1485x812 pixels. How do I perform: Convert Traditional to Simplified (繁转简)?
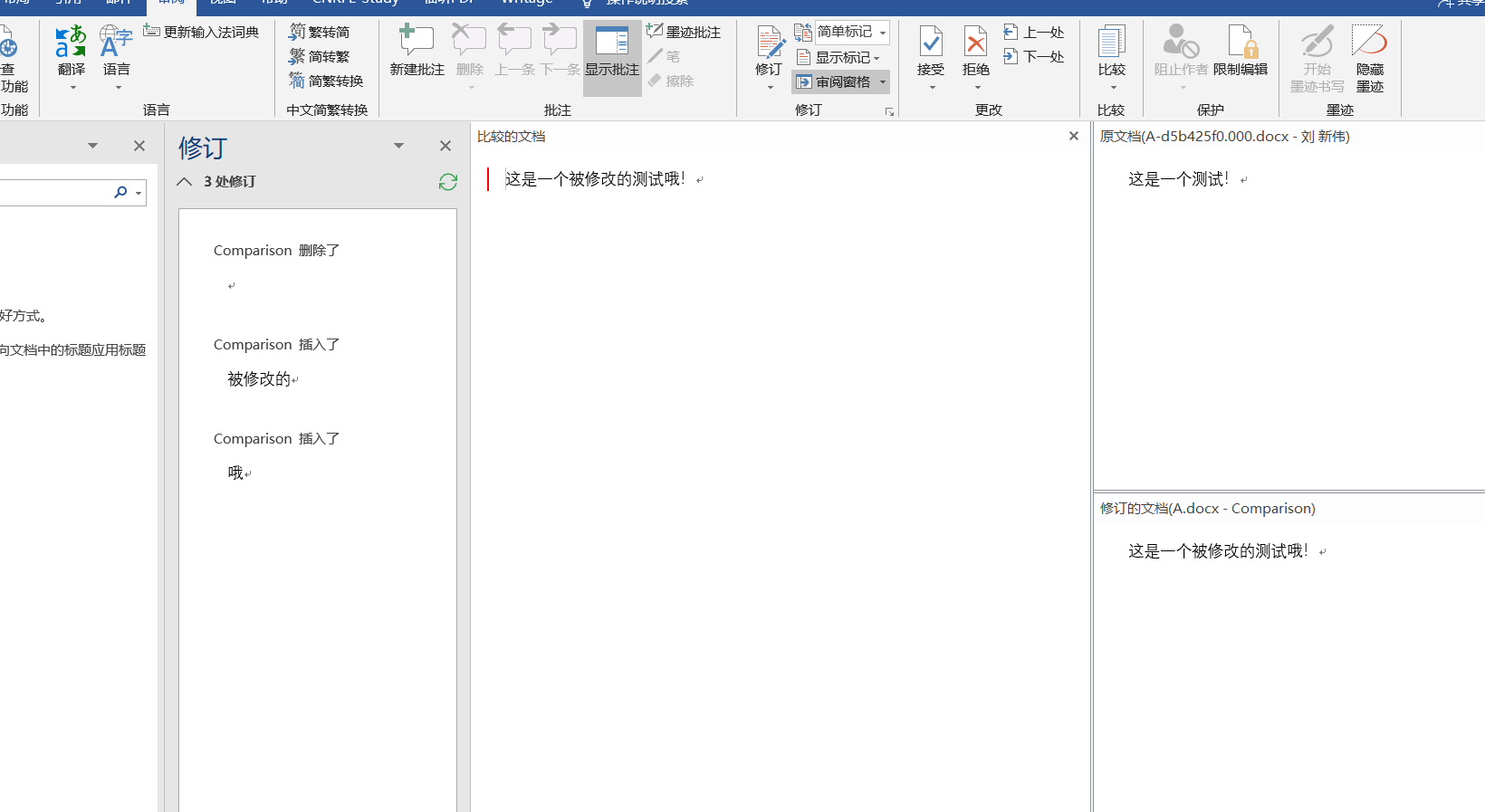(319, 32)
